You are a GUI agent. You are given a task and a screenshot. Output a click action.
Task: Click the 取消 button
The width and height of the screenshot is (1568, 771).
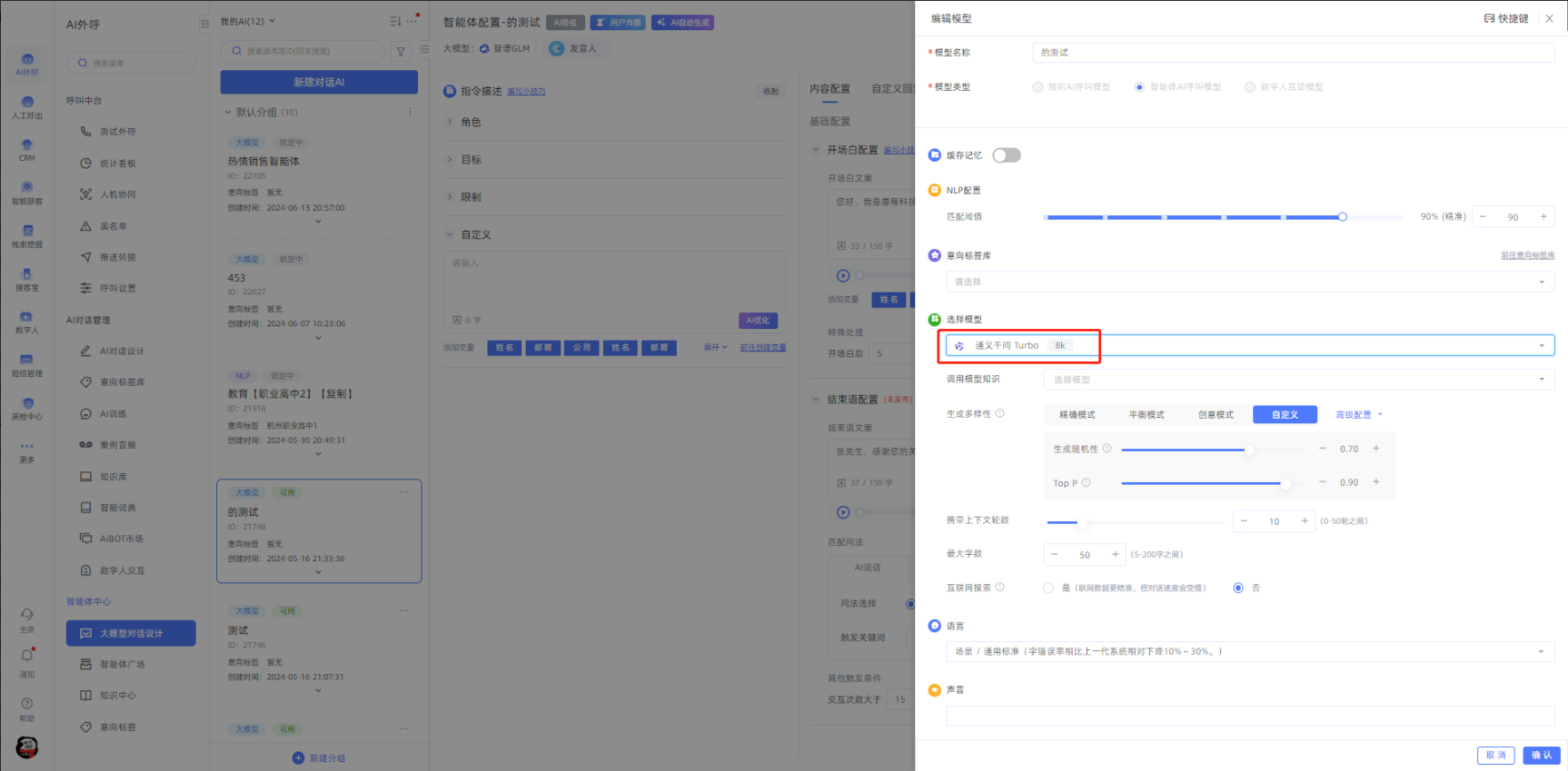(1496, 755)
